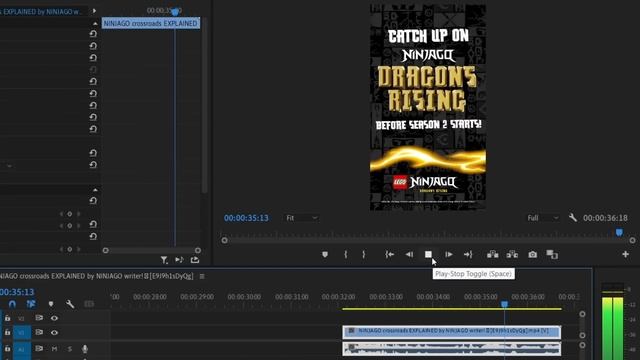This screenshot has height=360, width=640.
Task: Open the timeline sequence panel menu
Action: point(202,276)
